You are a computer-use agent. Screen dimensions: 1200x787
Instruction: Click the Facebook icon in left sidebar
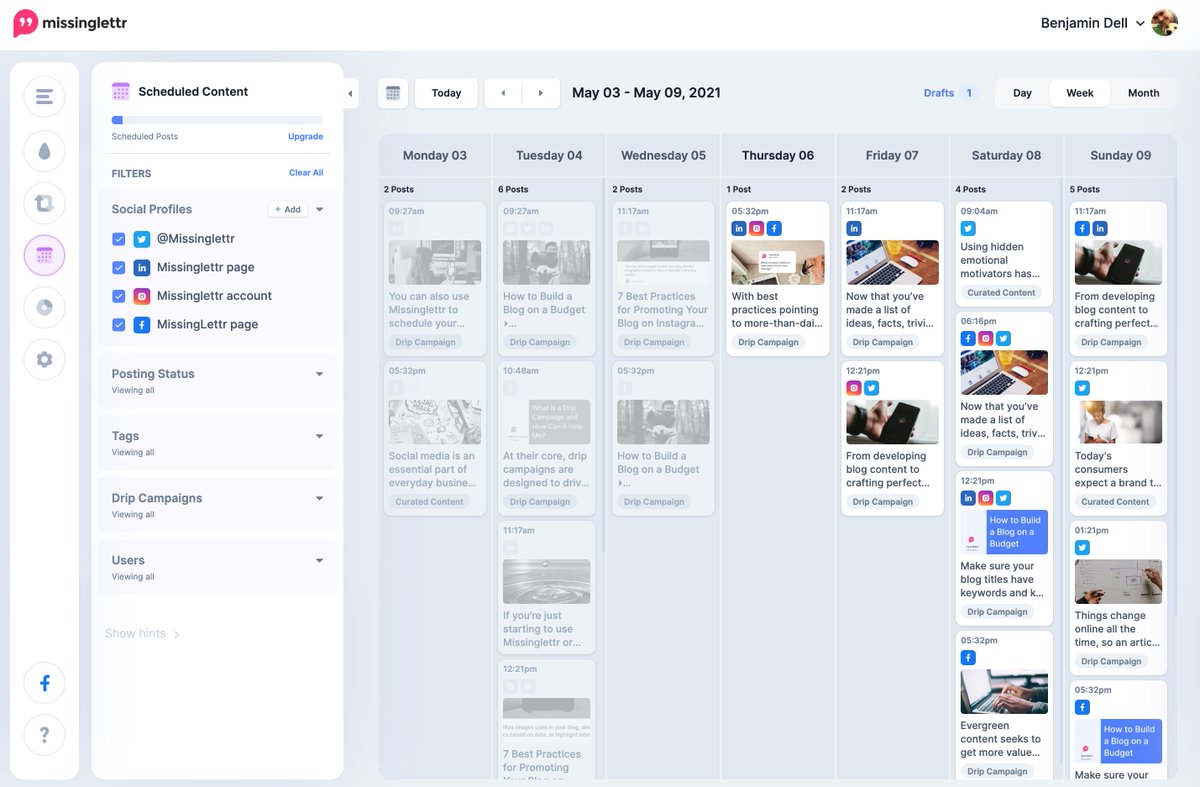point(44,683)
